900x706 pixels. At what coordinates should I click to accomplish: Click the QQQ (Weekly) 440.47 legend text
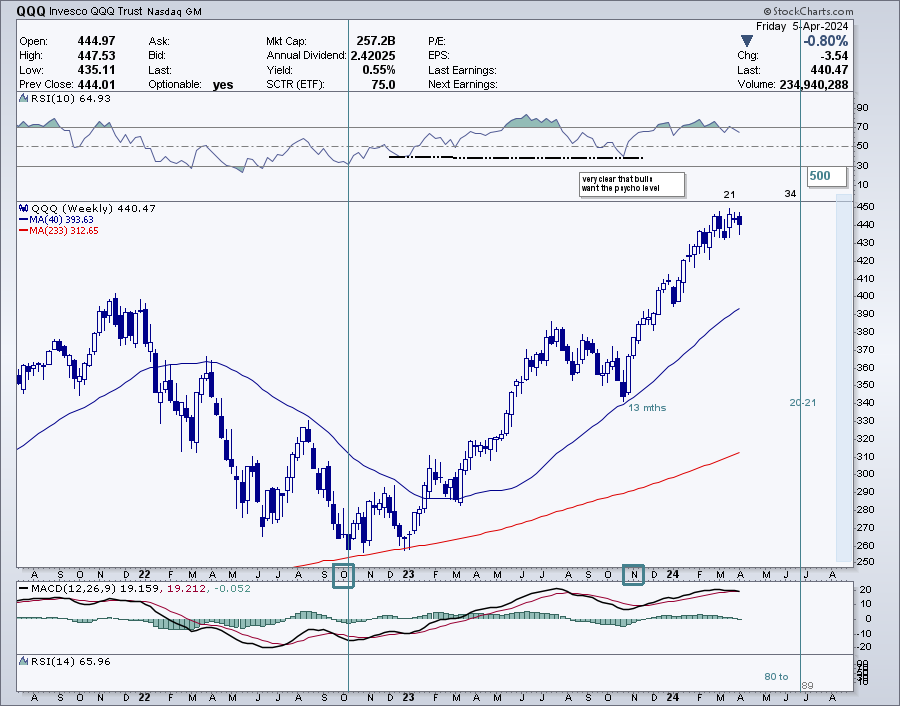pyautogui.click(x=93, y=208)
